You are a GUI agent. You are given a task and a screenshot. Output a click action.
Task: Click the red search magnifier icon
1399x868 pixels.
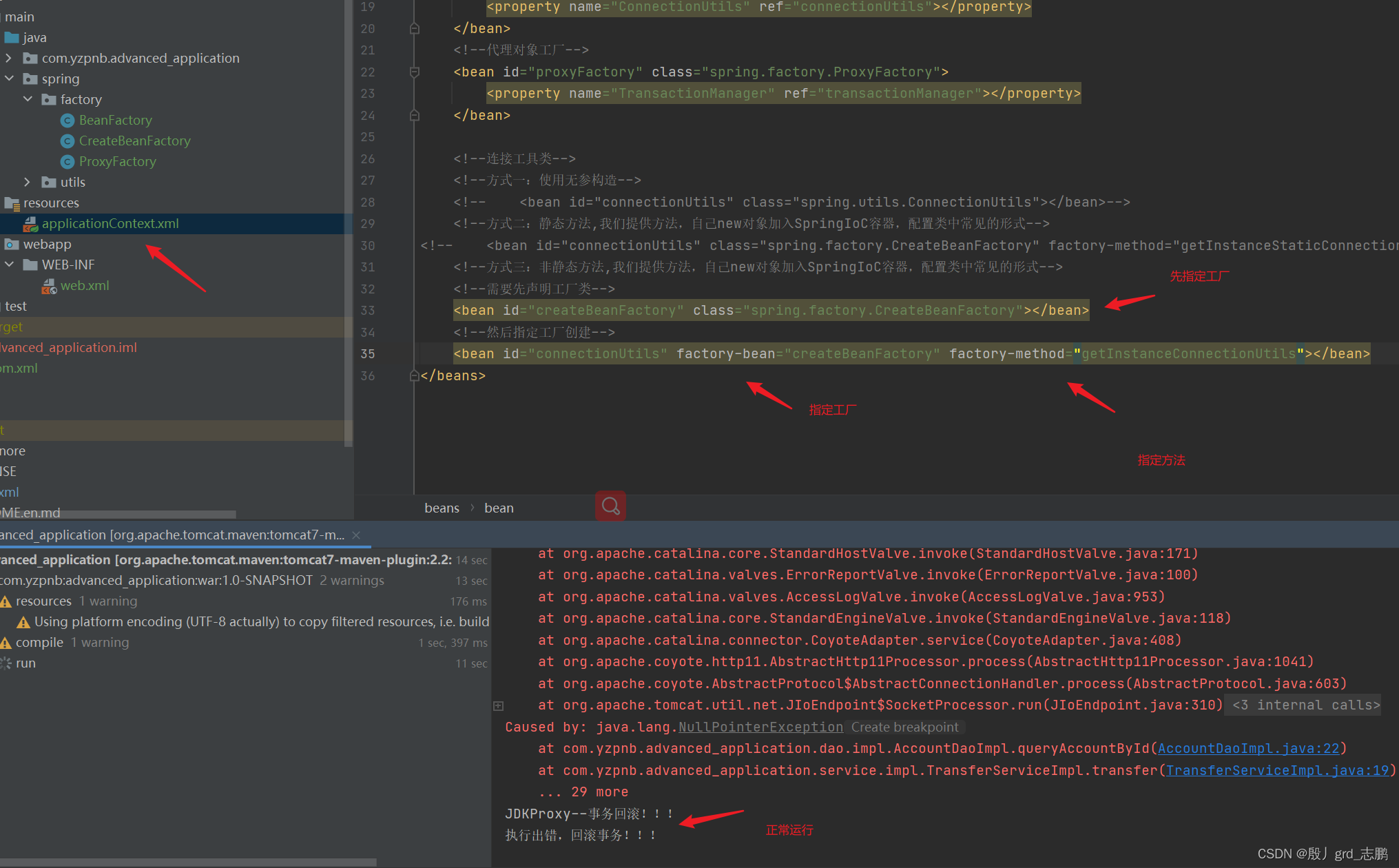[610, 506]
